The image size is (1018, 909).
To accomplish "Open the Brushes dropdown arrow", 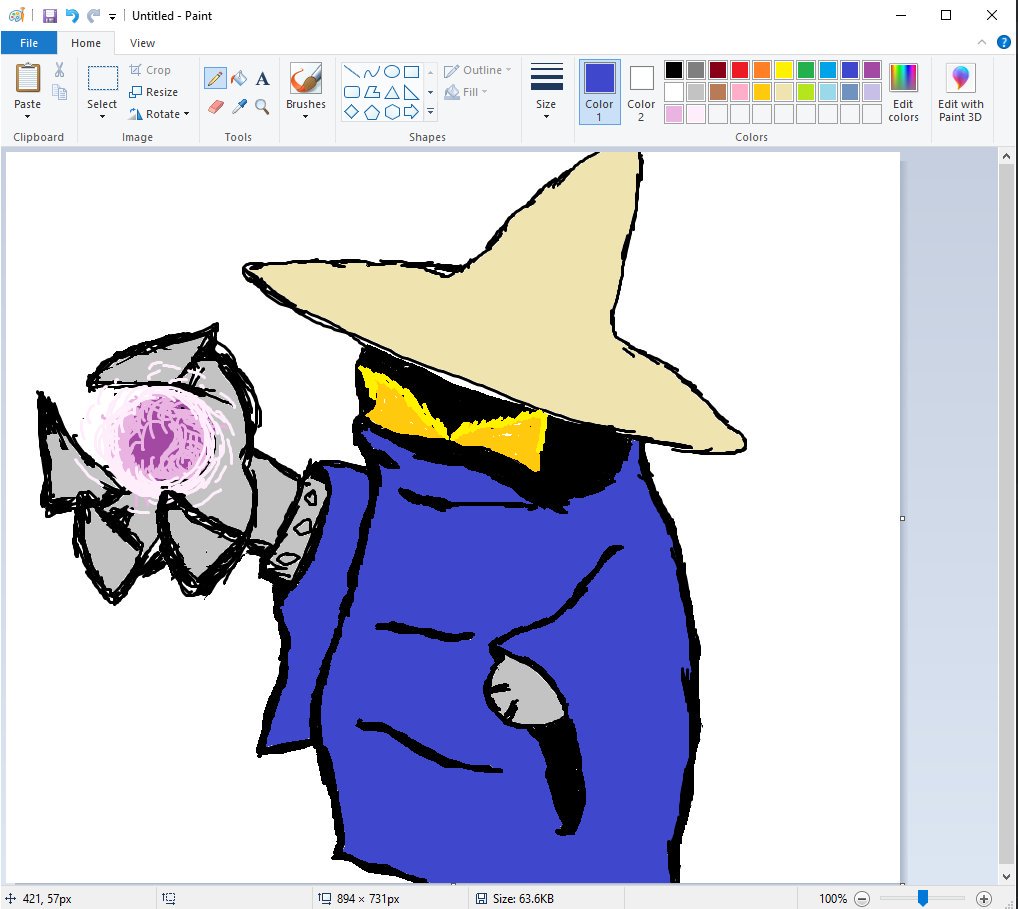I will pos(305,117).
